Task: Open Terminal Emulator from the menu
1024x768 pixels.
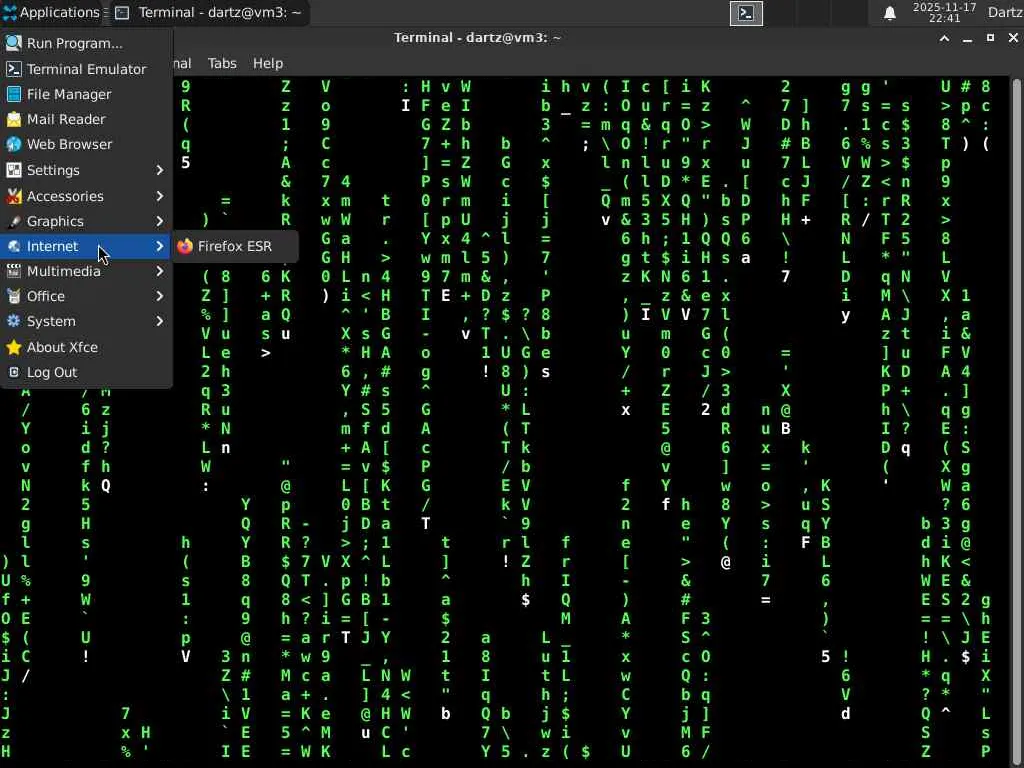Action: tap(86, 69)
